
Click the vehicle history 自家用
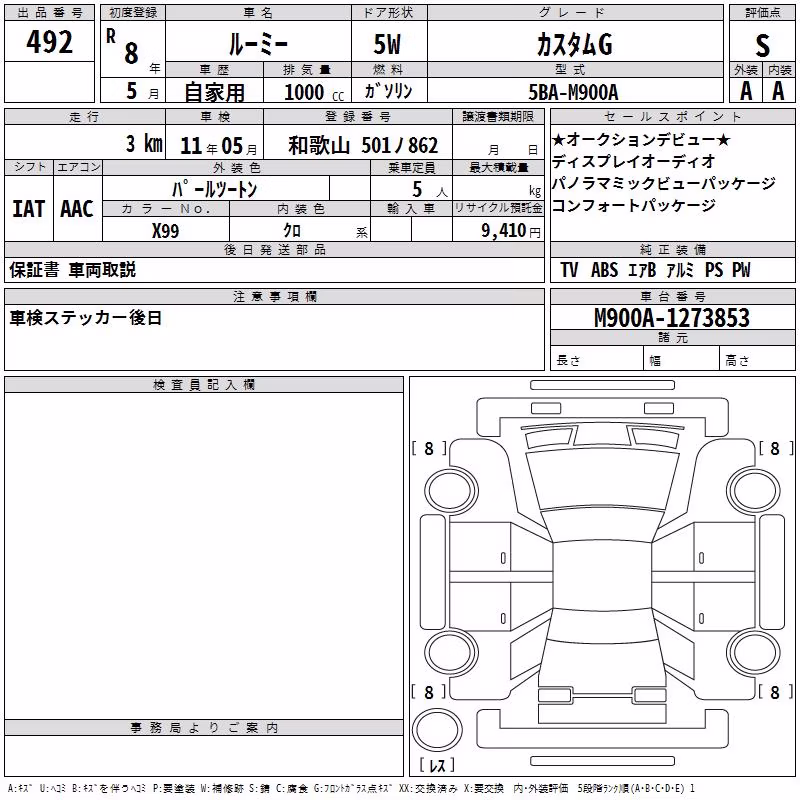pyautogui.click(x=214, y=92)
